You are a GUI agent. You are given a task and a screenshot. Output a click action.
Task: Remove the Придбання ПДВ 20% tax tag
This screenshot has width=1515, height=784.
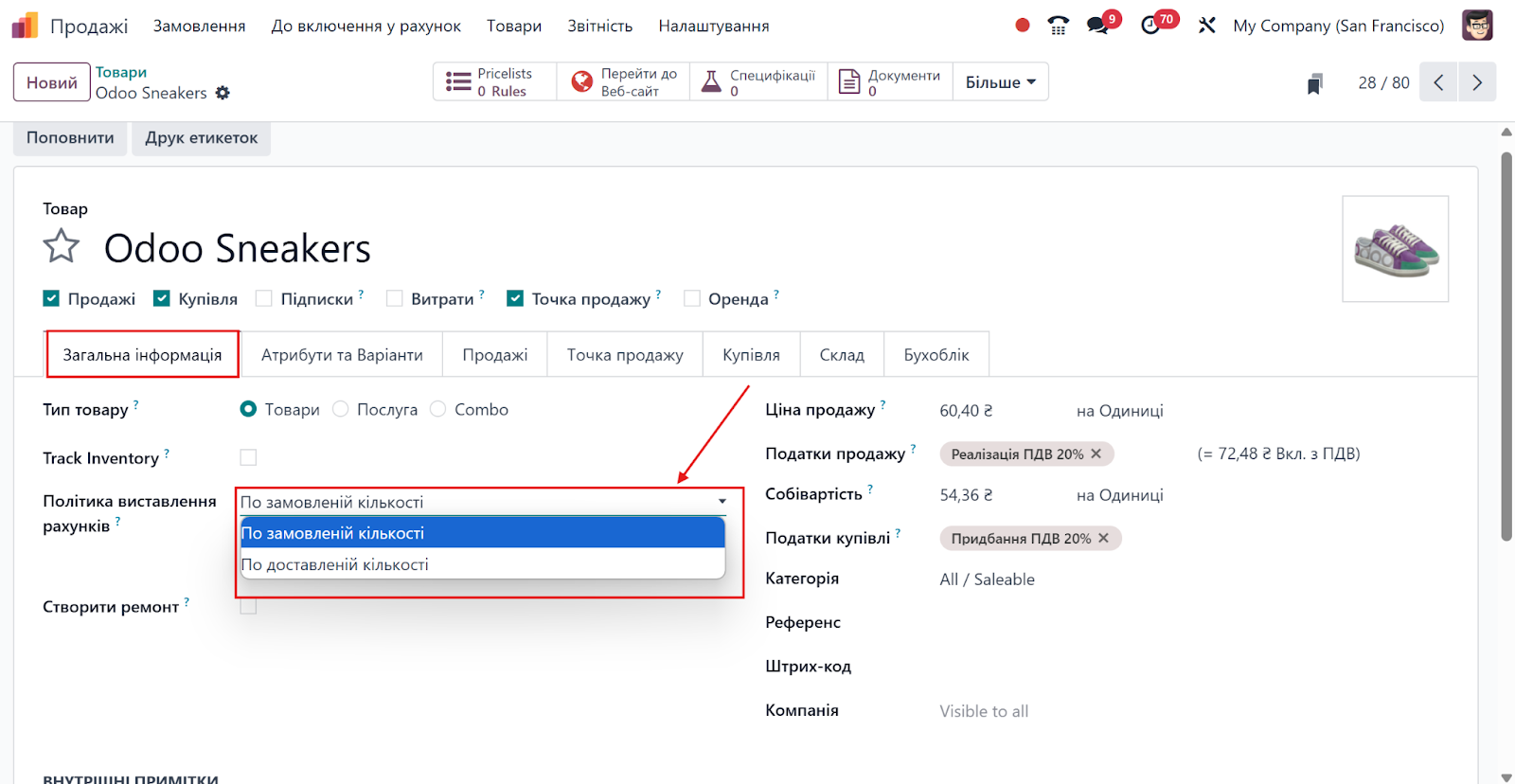tap(1104, 538)
